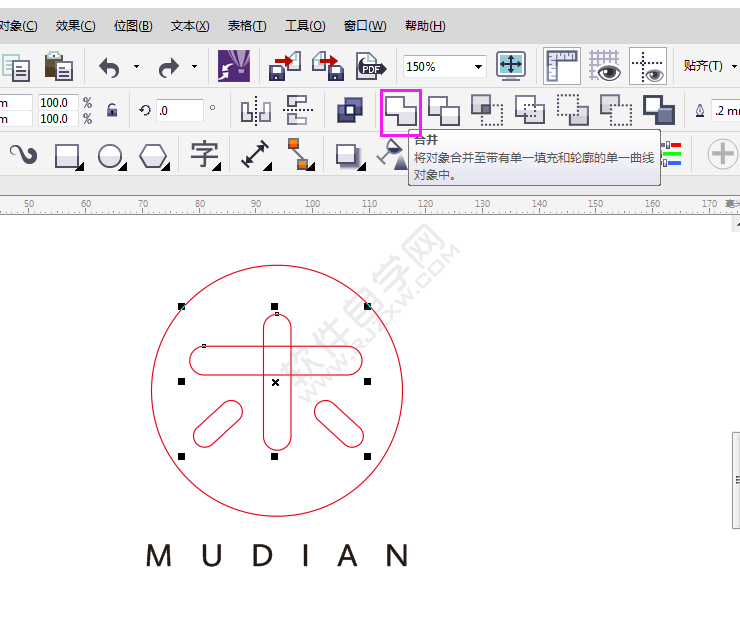Select the Connector tool
The image size is (740, 628).
pyautogui.click(x=300, y=154)
